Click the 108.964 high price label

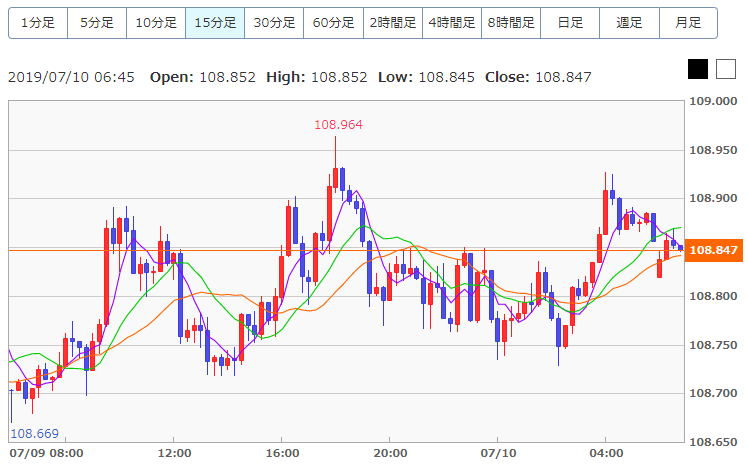(x=338, y=125)
